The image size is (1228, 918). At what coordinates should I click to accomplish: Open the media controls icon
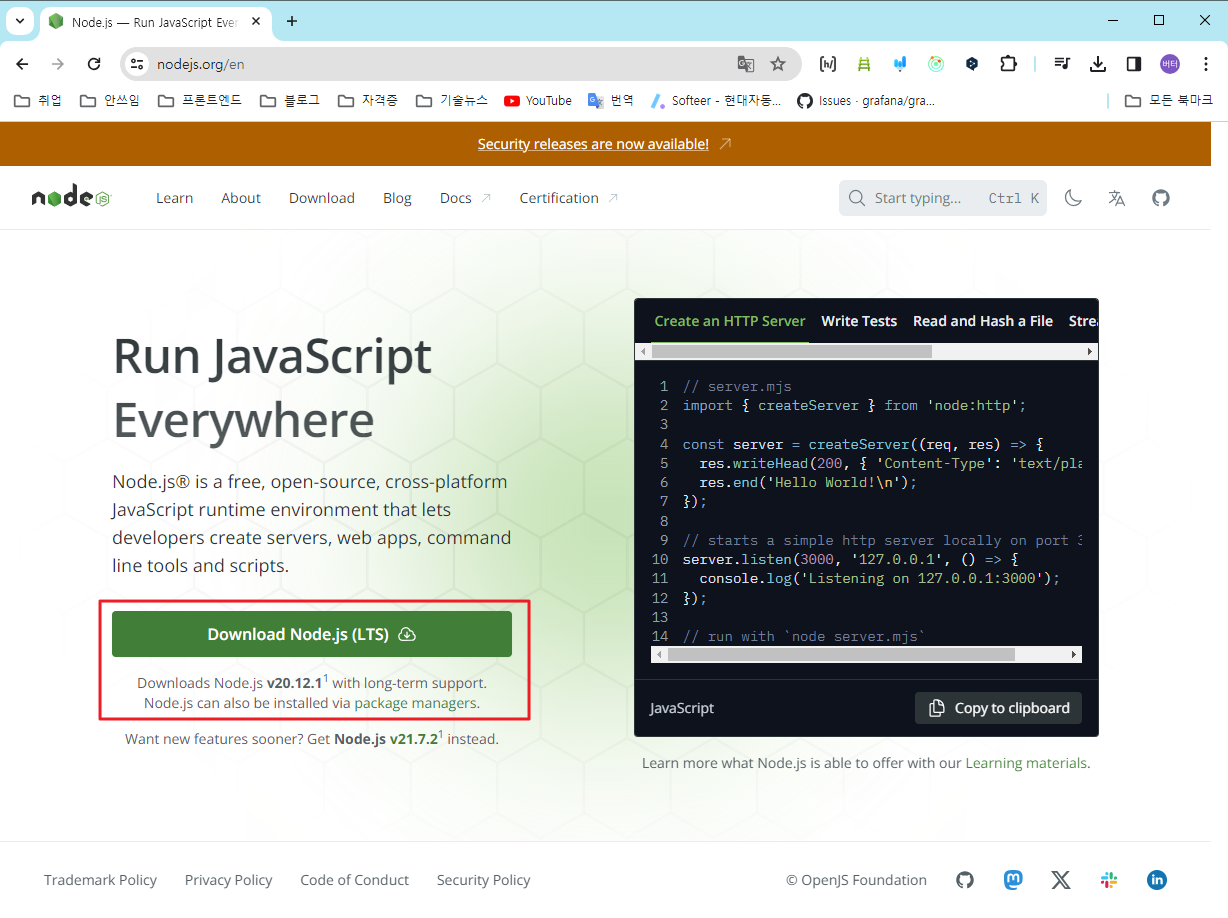click(x=1062, y=64)
